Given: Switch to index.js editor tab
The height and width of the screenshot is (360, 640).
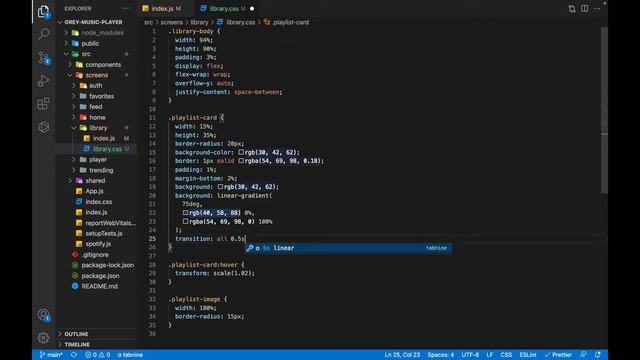Looking at the screenshot, I should (162, 8).
